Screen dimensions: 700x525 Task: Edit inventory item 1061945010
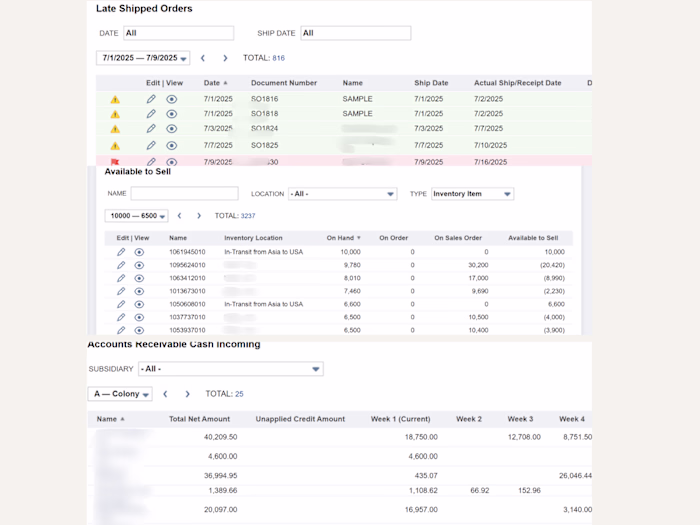(x=121, y=252)
